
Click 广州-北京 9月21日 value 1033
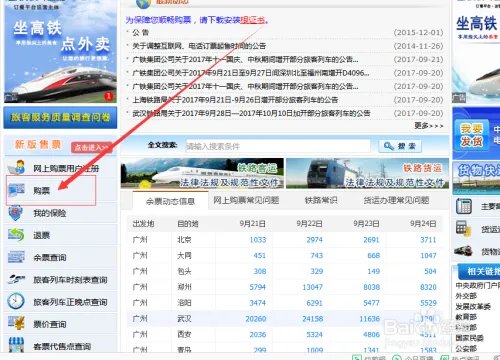[x=258, y=240]
